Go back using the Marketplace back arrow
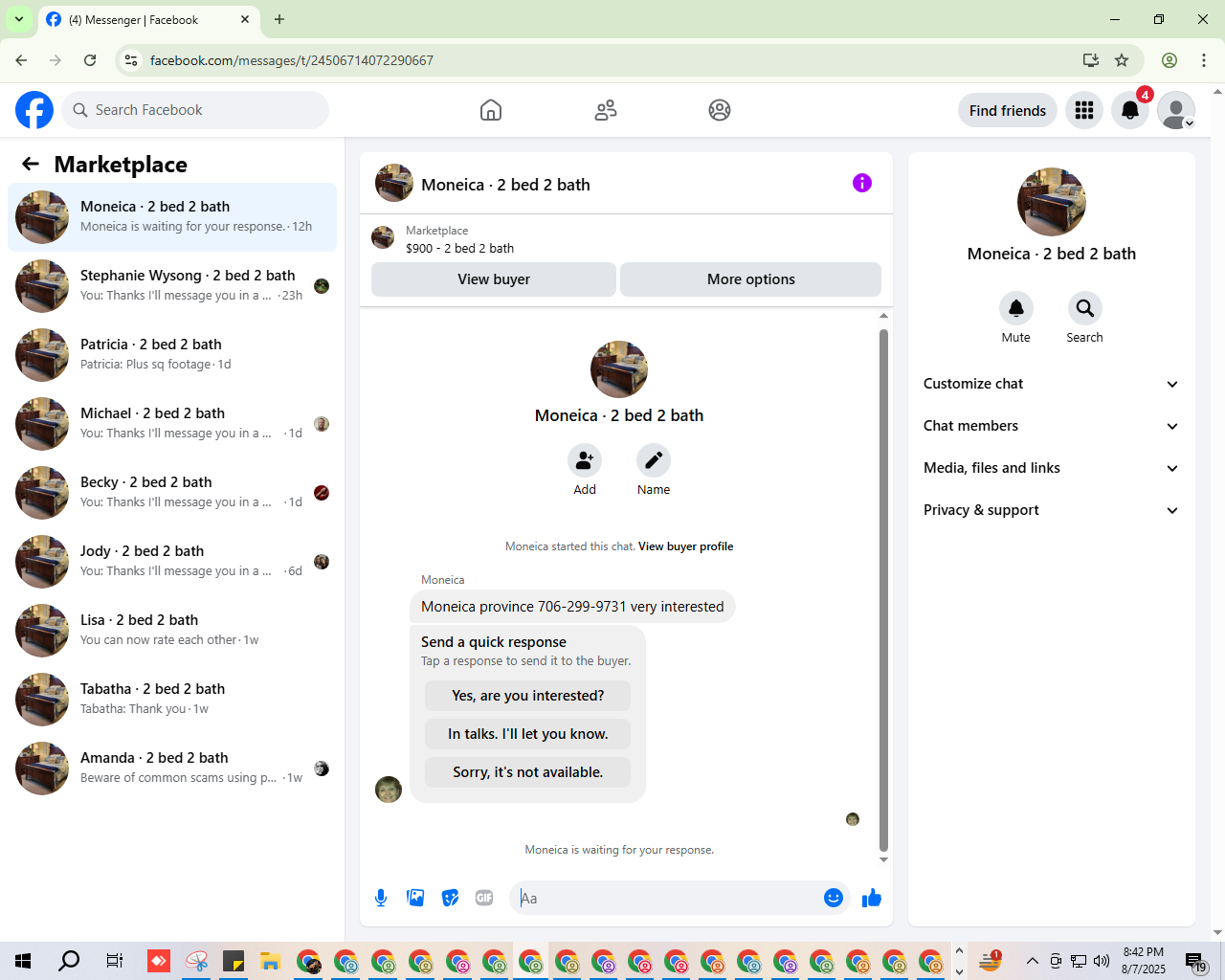This screenshot has width=1225, height=980. [31, 165]
